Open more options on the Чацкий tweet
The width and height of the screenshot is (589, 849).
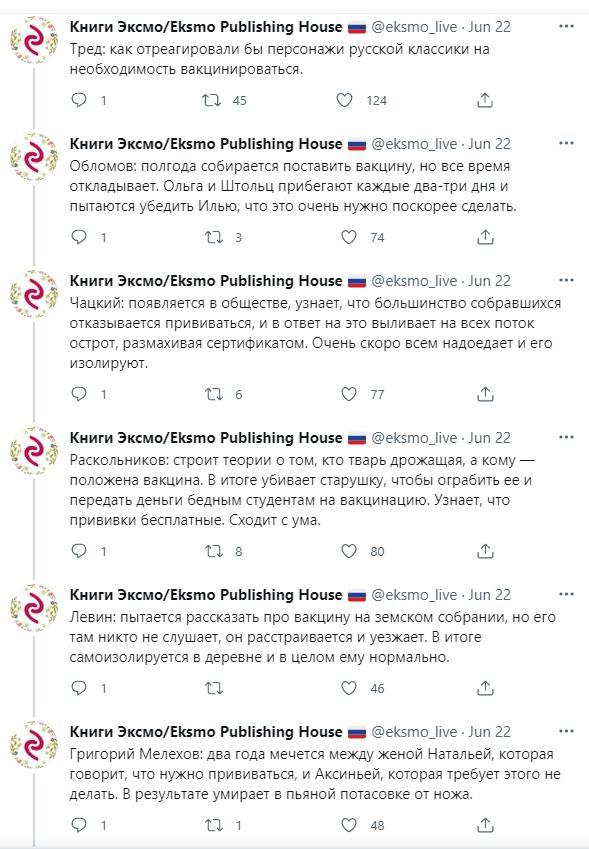pyautogui.click(x=566, y=280)
